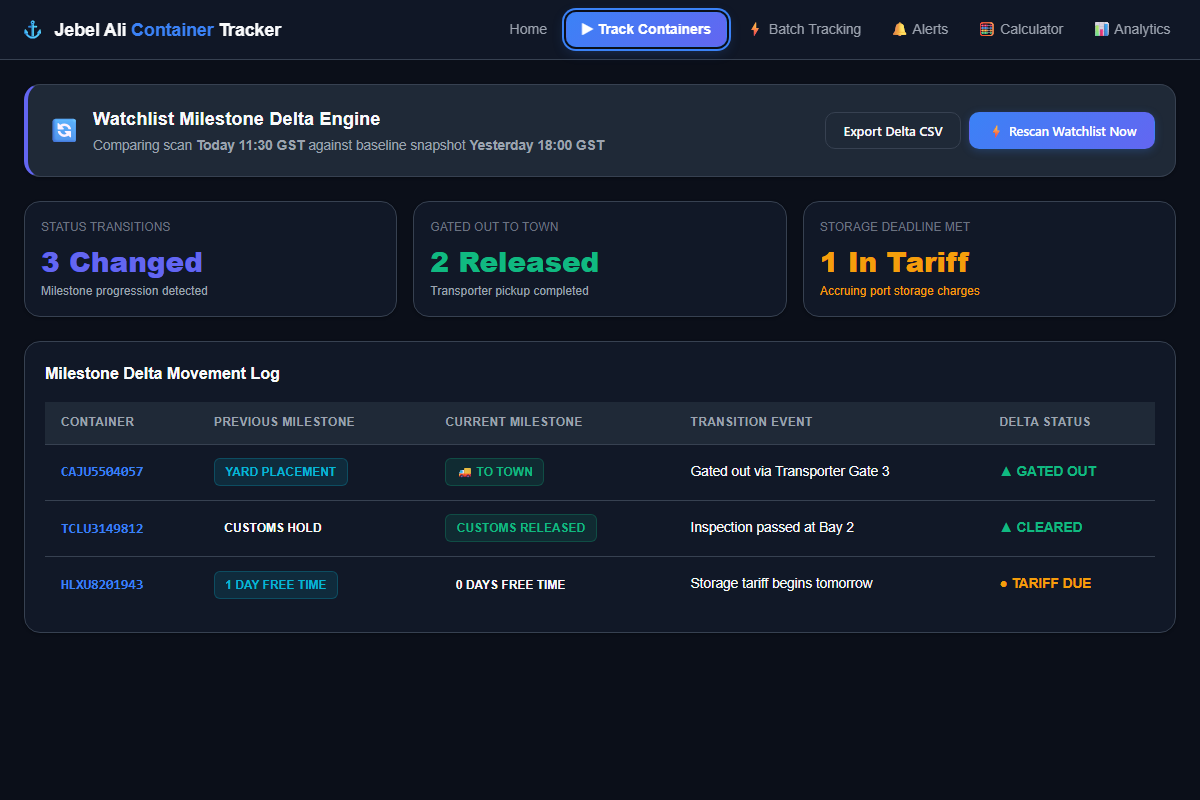
Task: Click 'Milestone progression detected' text
Action: [124, 291]
